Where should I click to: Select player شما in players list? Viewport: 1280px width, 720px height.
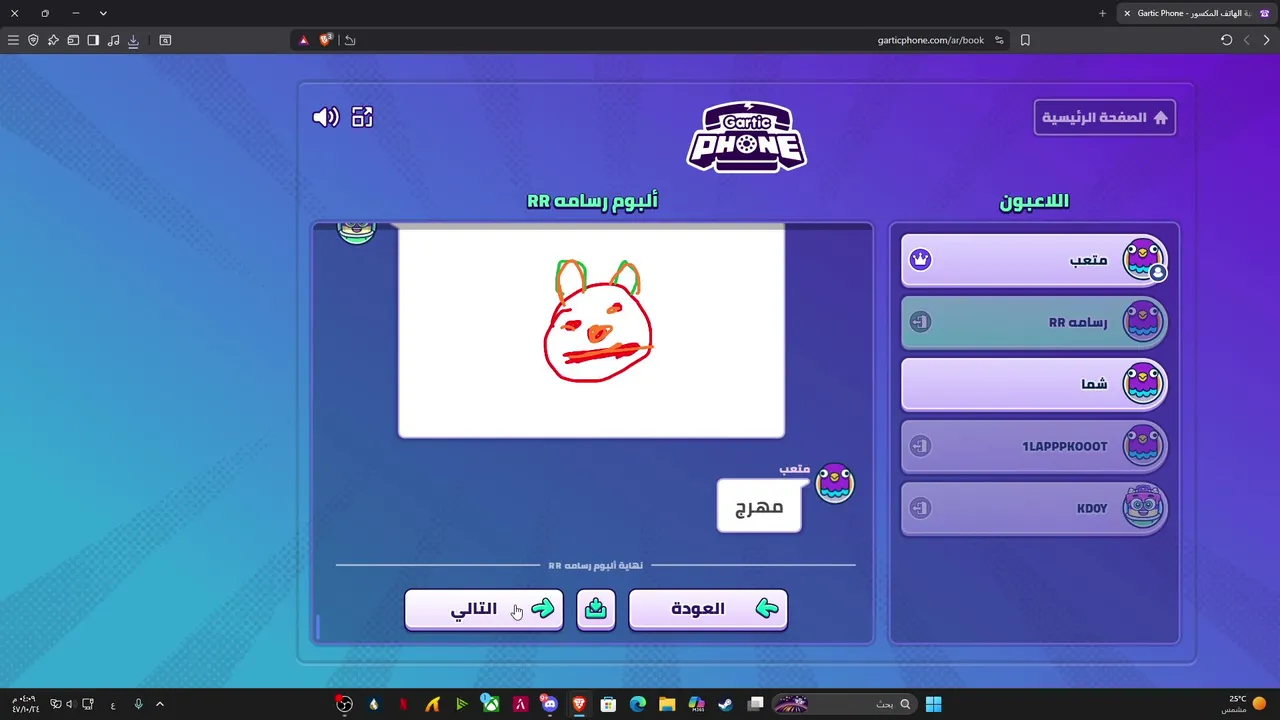(x=1034, y=384)
